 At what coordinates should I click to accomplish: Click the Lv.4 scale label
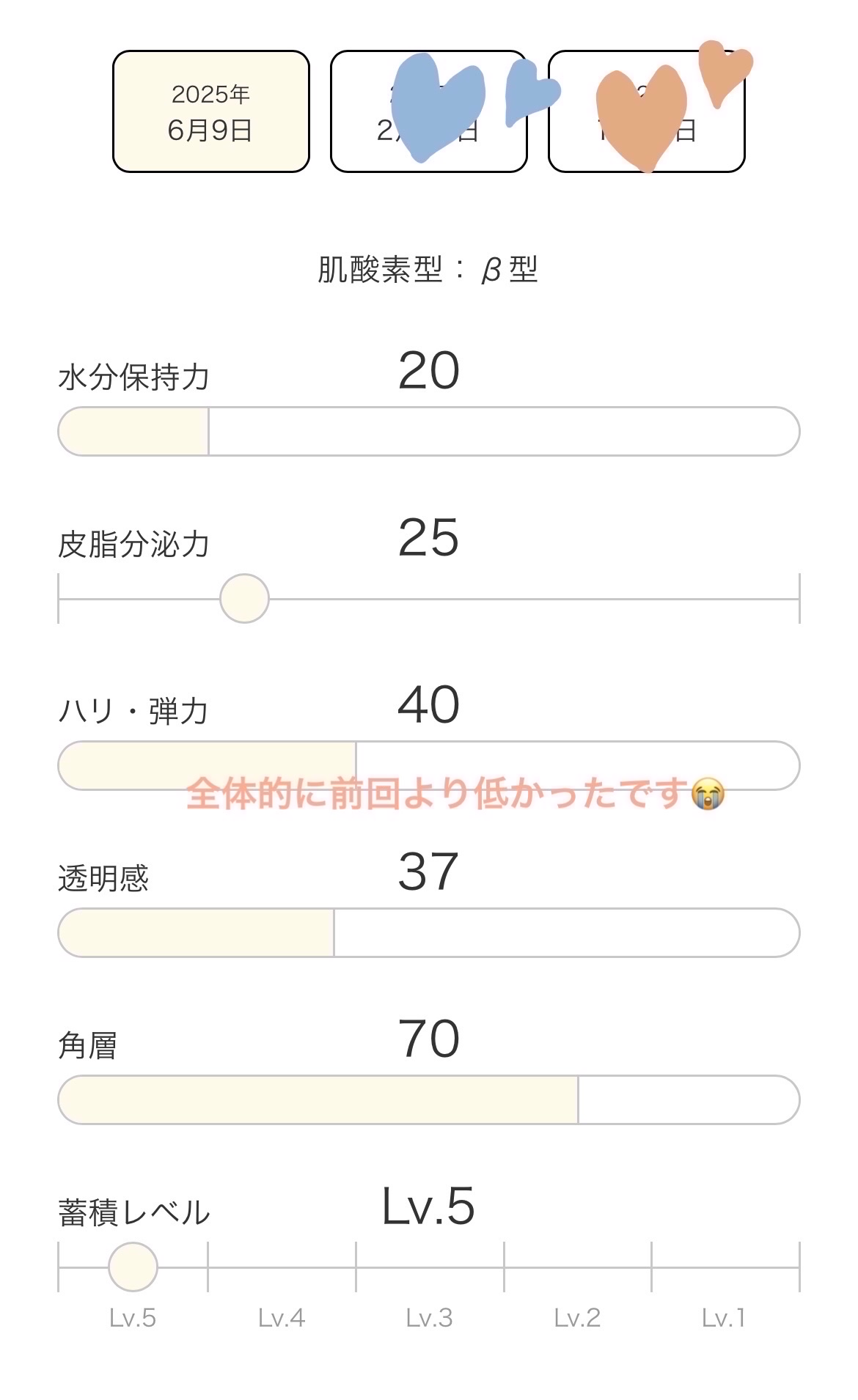[x=282, y=1318]
